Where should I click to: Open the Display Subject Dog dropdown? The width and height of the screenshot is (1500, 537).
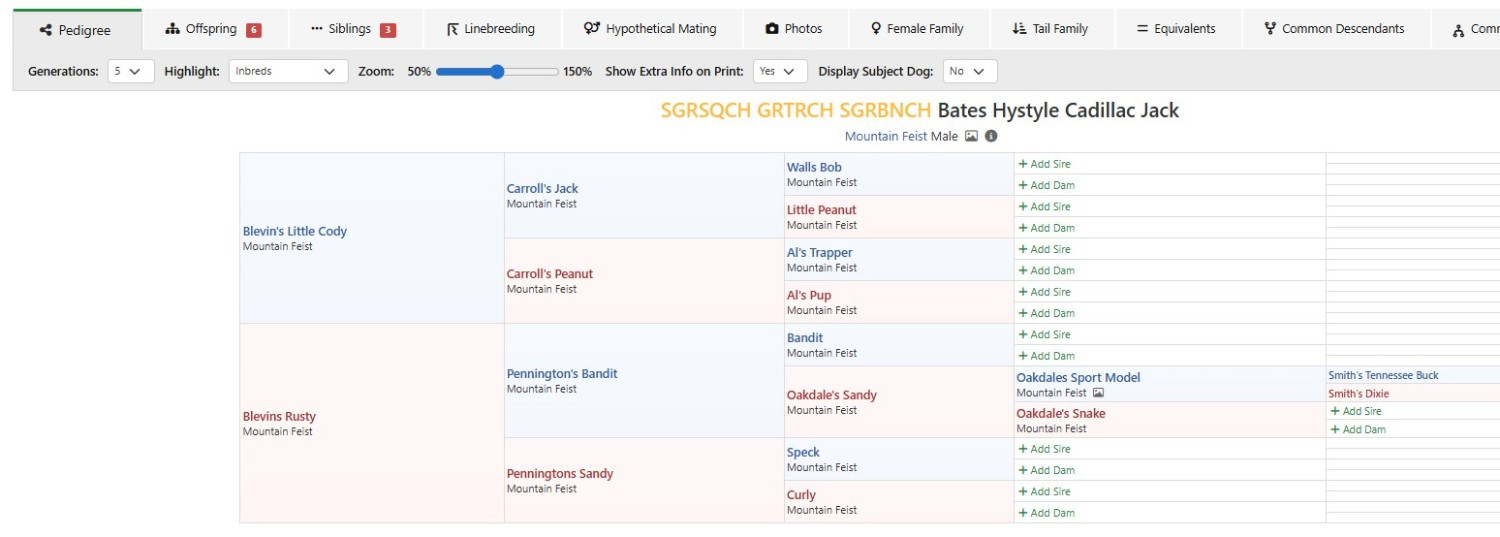point(969,72)
